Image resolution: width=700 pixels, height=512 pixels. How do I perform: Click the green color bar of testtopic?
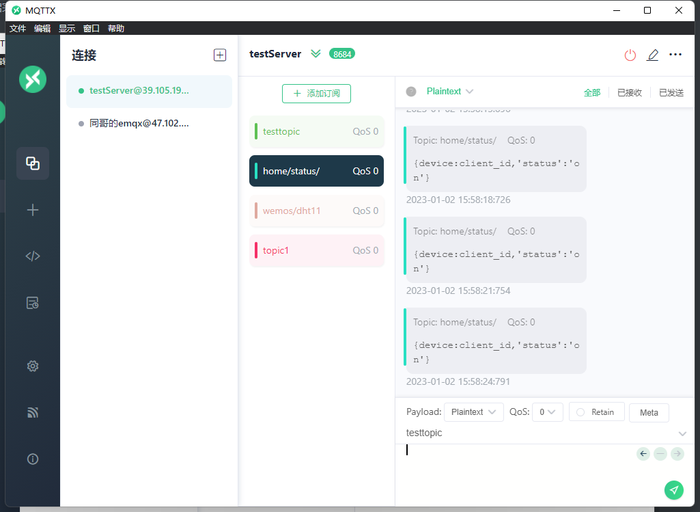click(x=256, y=132)
